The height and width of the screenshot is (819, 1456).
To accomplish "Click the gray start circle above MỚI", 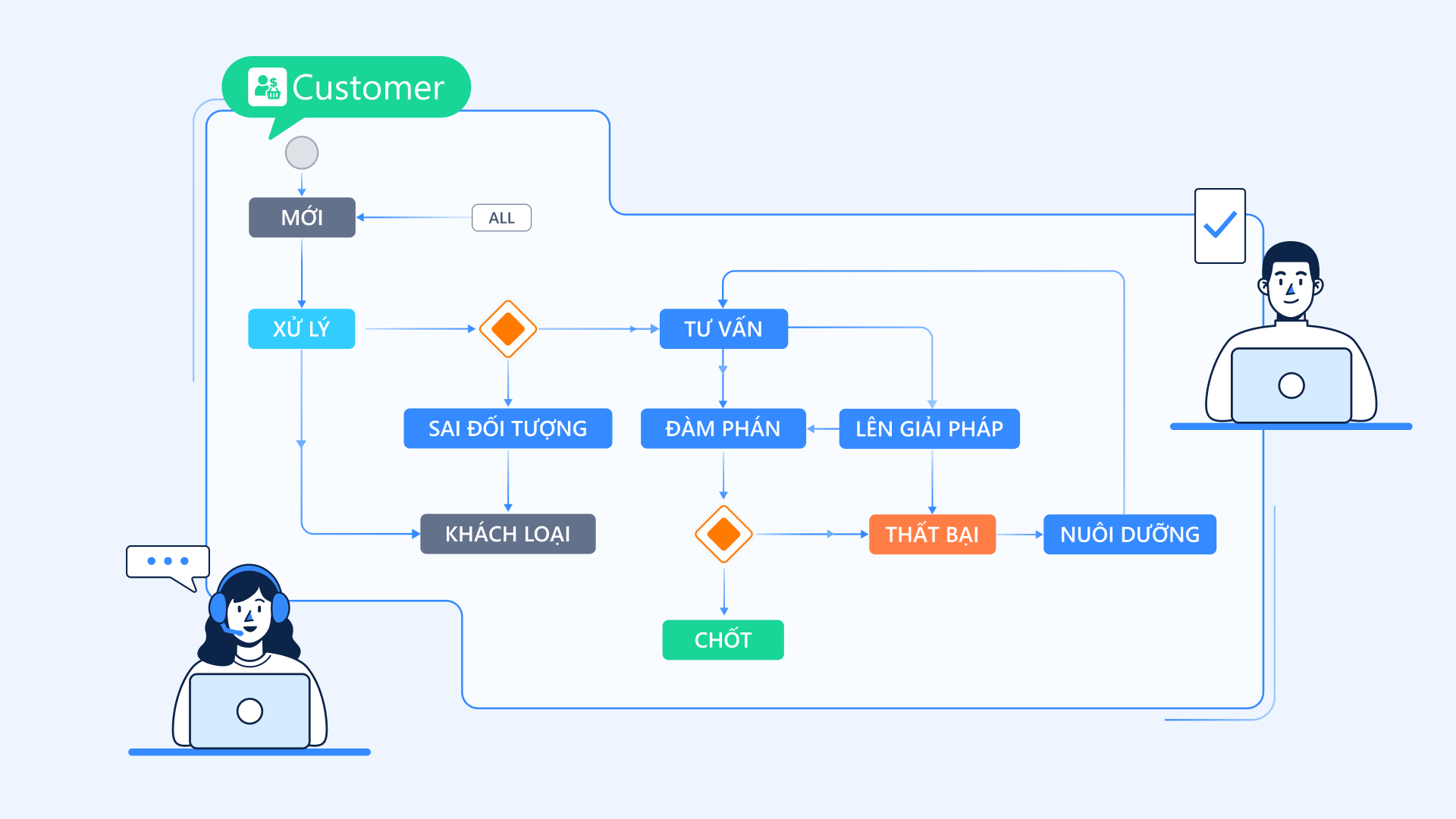I will click(x=301, y=152).
